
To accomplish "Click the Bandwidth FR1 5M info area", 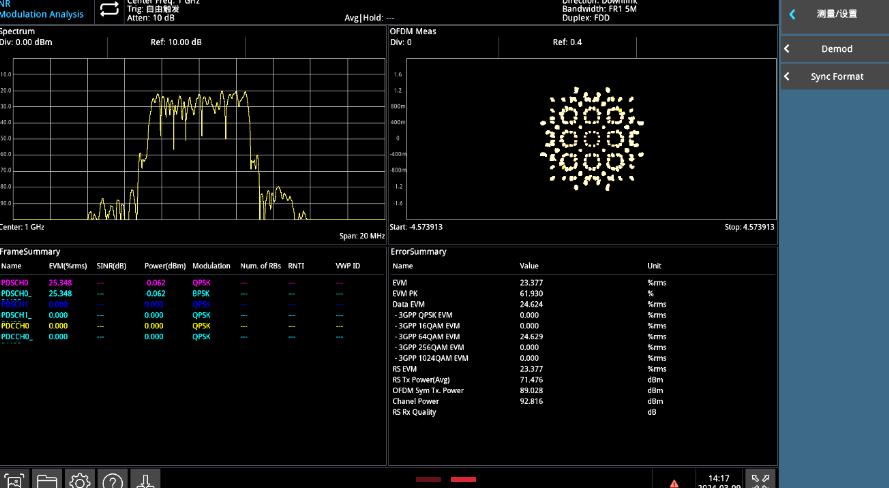I will 600,10.
